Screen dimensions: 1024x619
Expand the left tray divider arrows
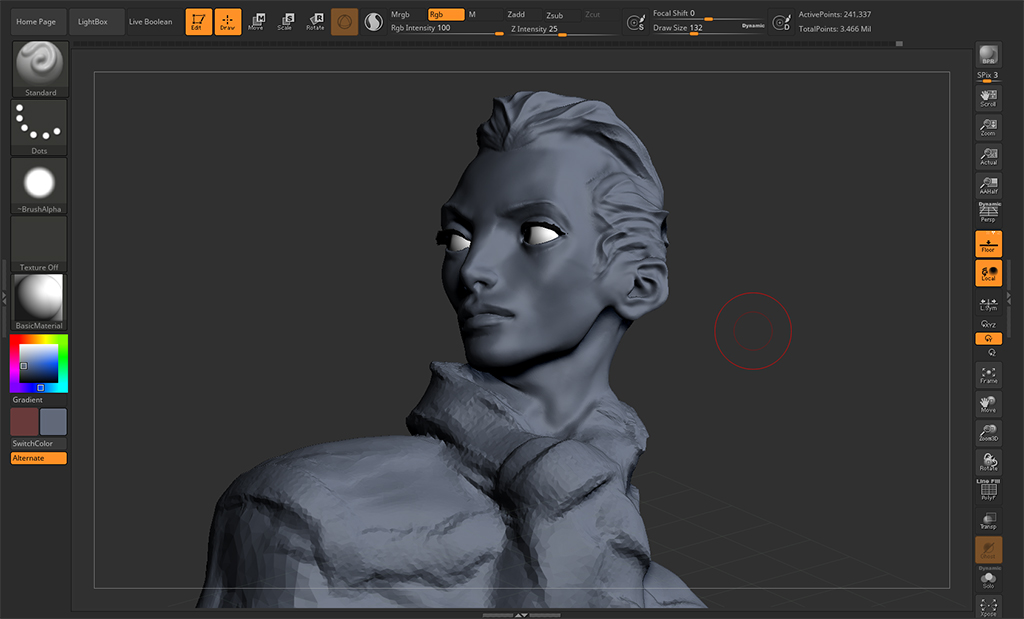5,297
